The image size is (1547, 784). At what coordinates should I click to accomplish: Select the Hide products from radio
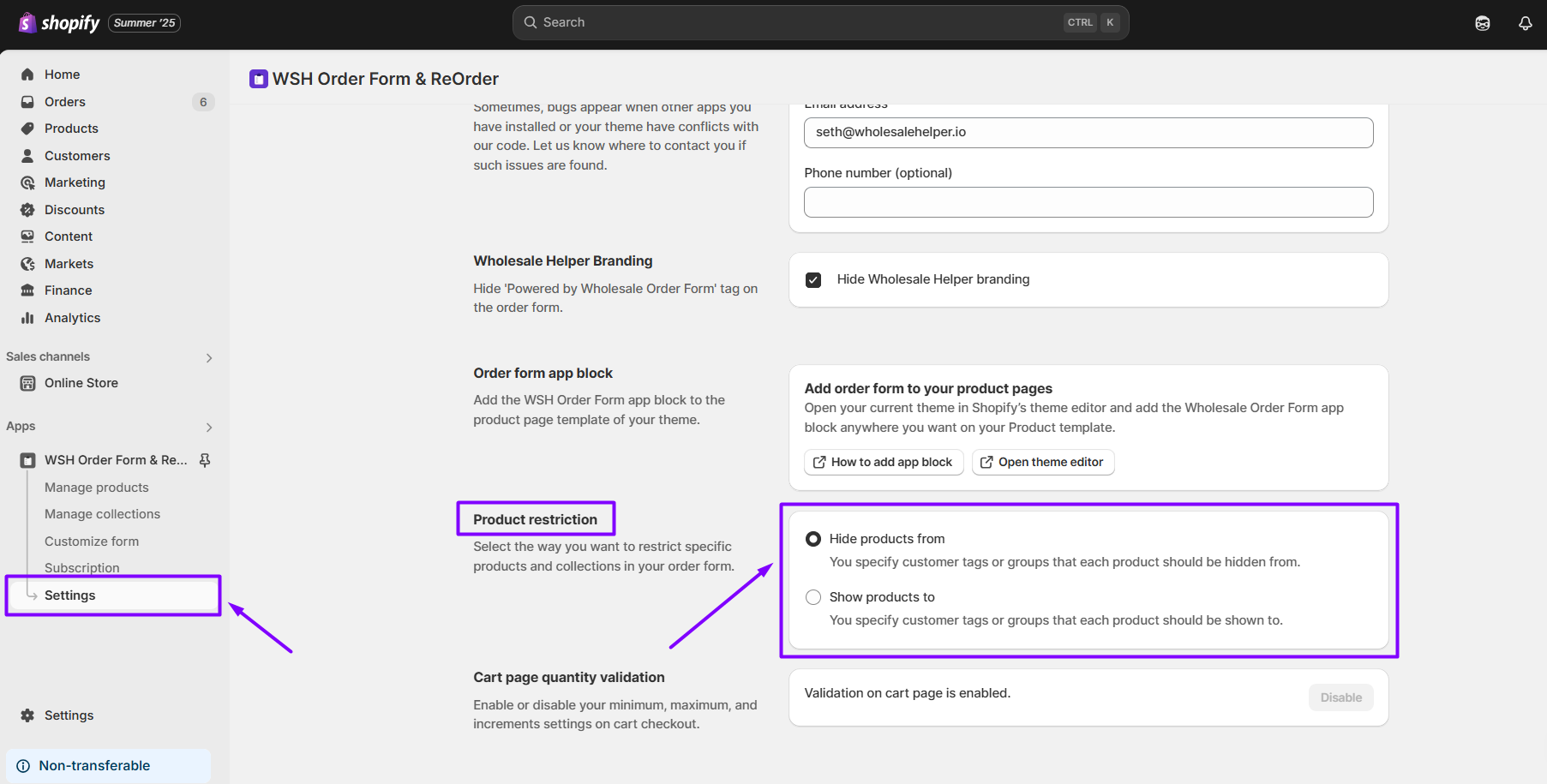click(813, 539)
